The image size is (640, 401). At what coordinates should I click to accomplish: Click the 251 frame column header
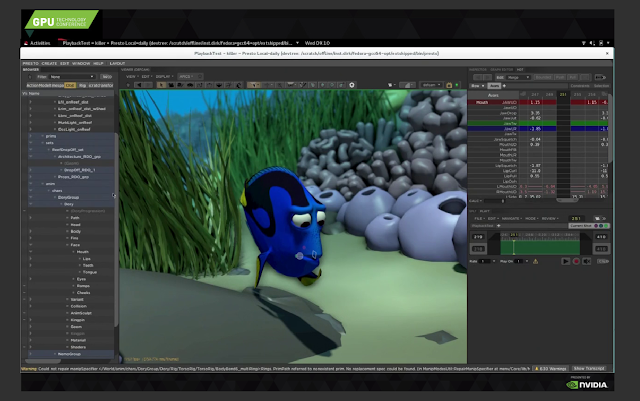[x=563, y=94]
